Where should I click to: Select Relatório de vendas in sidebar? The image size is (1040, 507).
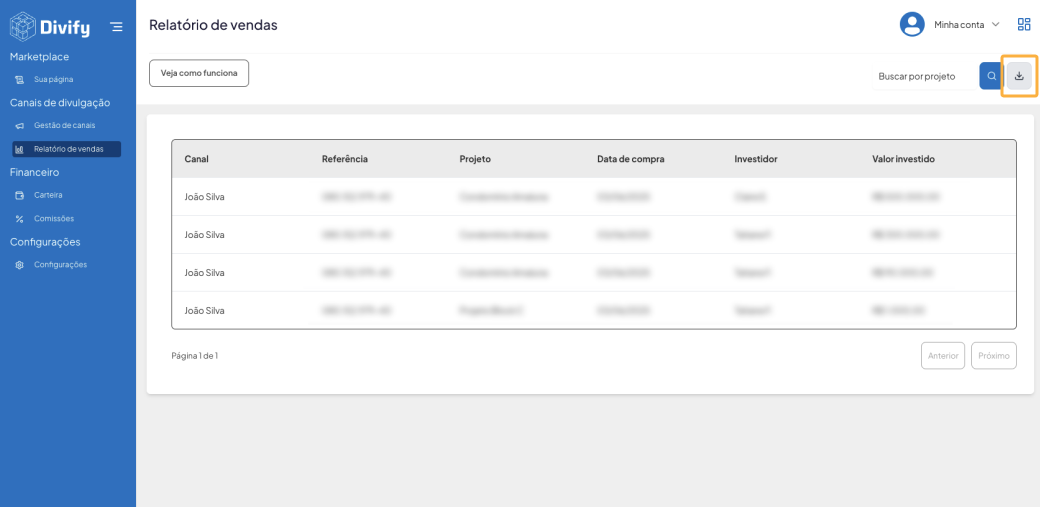click(67, 149)
